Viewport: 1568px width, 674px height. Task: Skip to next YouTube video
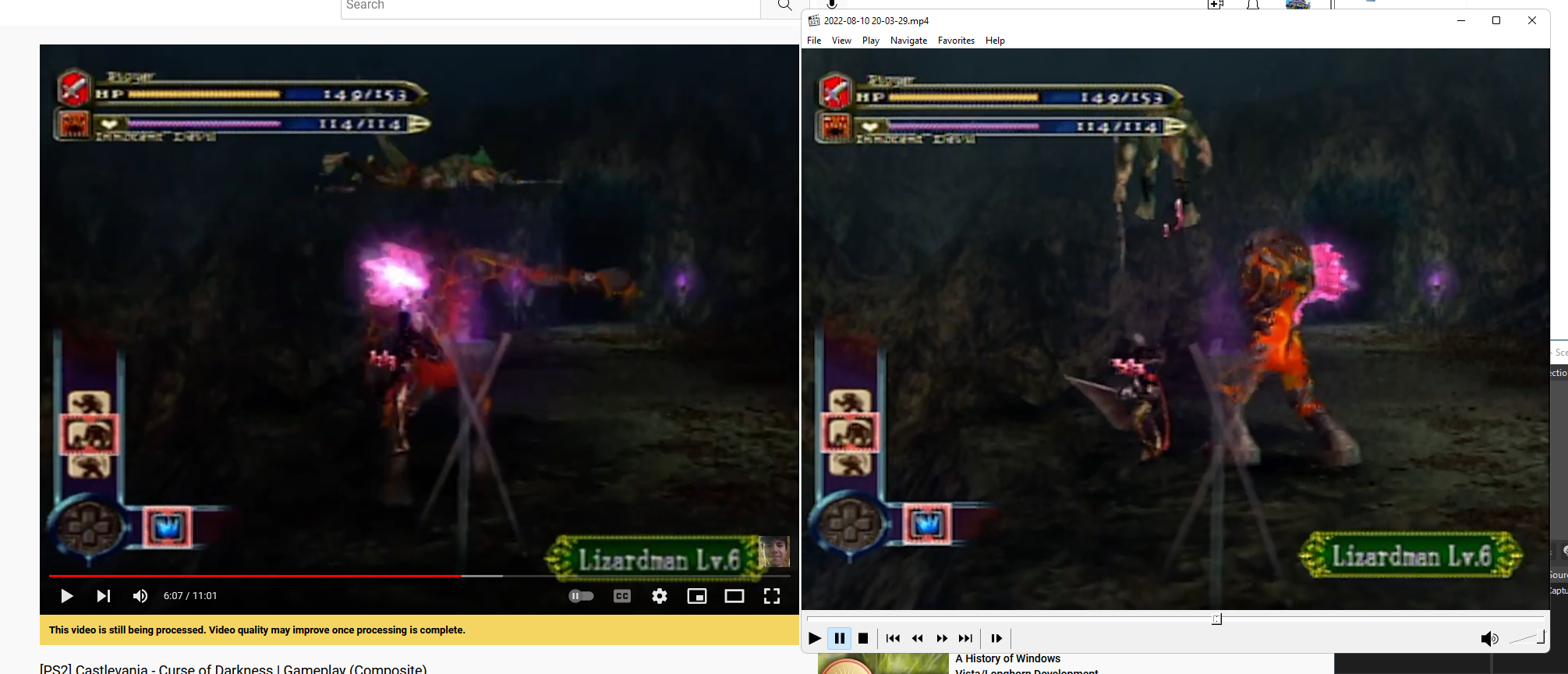[103, 596]
